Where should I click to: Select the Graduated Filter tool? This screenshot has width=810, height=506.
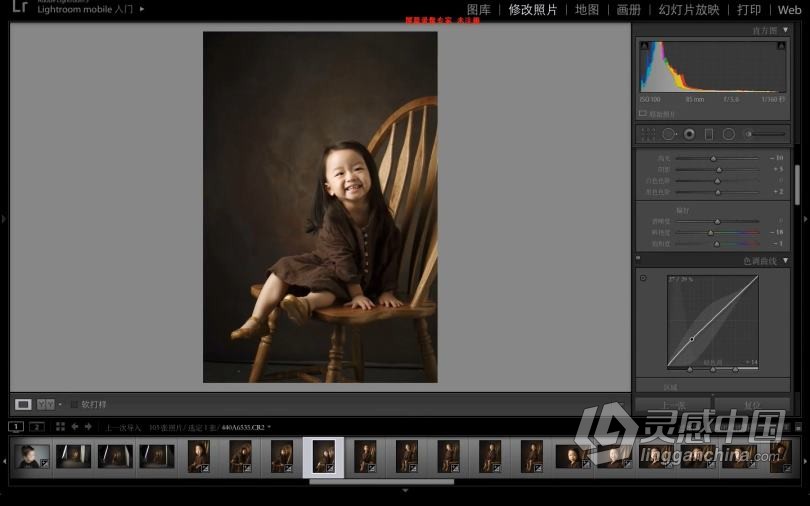[x=709, y=134]
